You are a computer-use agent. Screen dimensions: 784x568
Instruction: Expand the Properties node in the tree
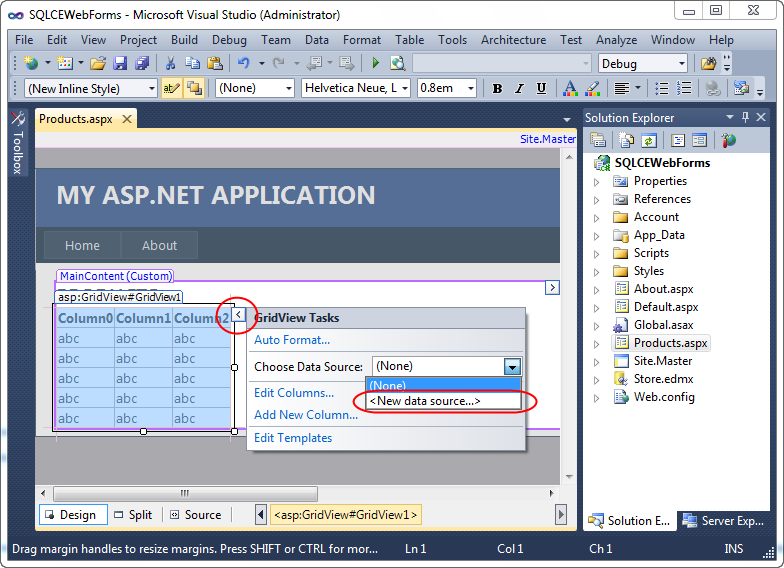click(596, 182)
